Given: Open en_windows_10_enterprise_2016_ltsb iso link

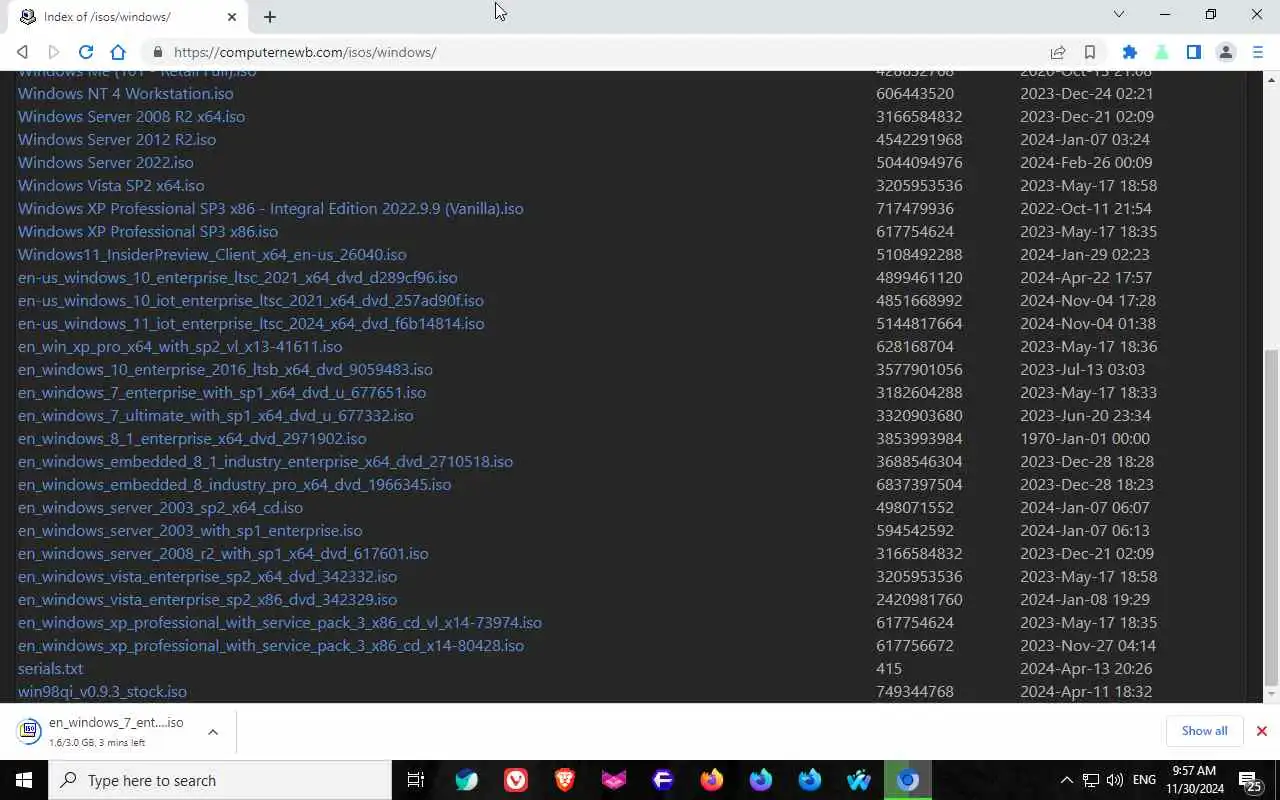Looking at the screenshot, I should [225, 369].
